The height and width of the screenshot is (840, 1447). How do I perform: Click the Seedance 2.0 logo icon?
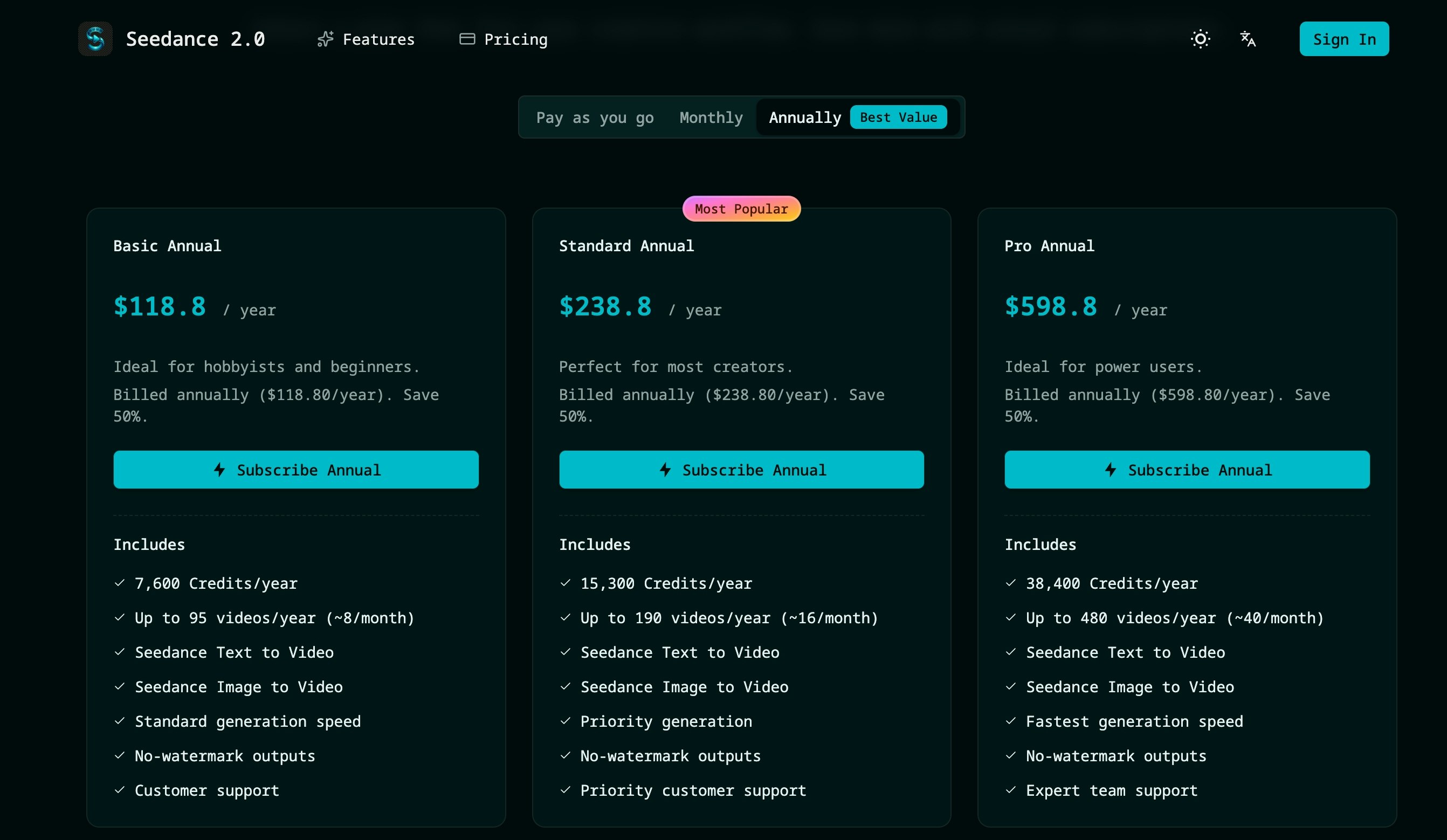[x=95, y=38]
